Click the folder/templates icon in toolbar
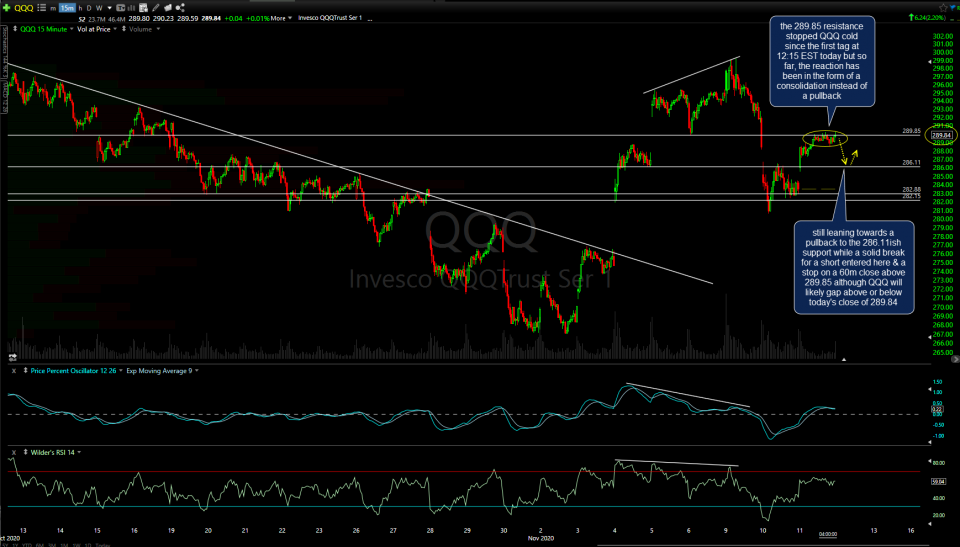This screenshot has height=547, width=960. point(168,8)
